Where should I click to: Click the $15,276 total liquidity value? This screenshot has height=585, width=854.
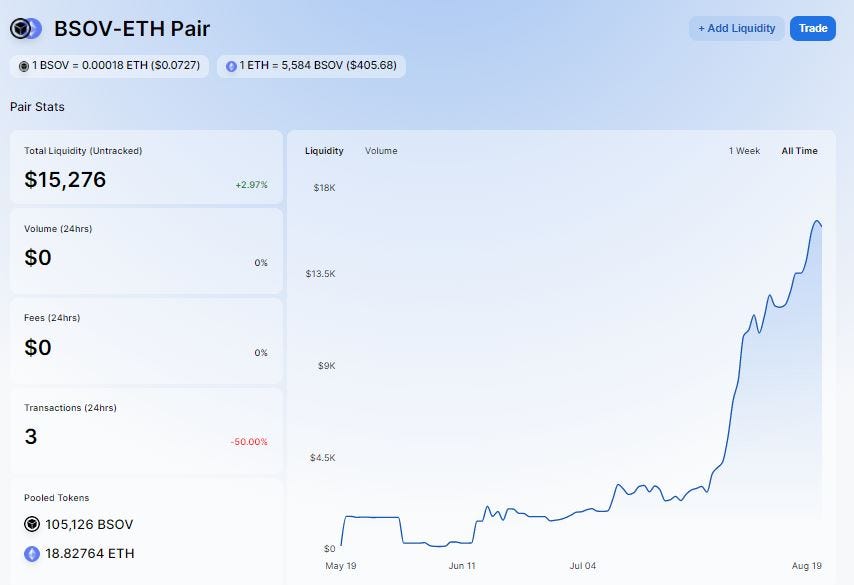65,180
